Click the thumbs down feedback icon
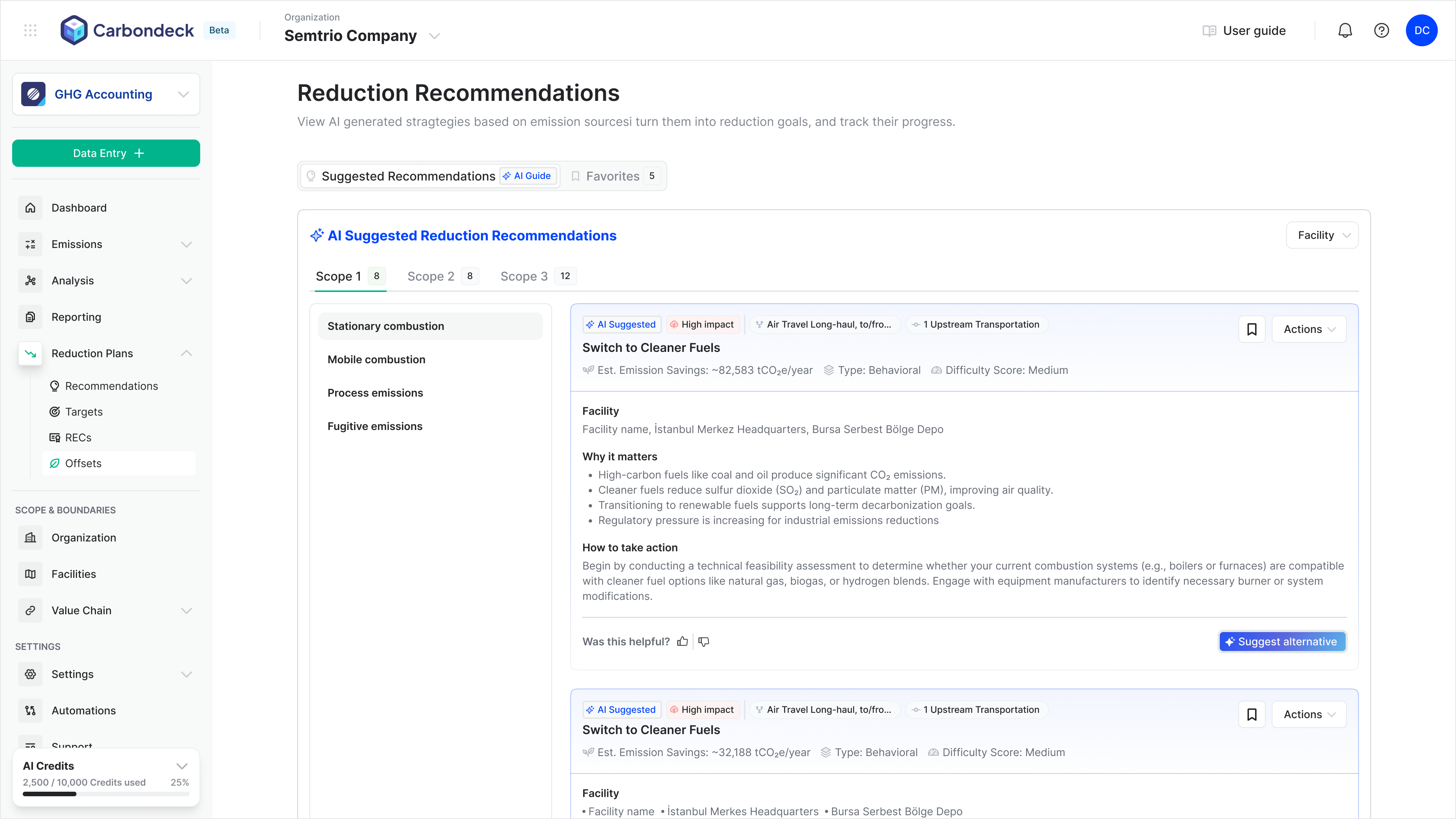Viewport: 1456px width, 819px height. [704, 642]
